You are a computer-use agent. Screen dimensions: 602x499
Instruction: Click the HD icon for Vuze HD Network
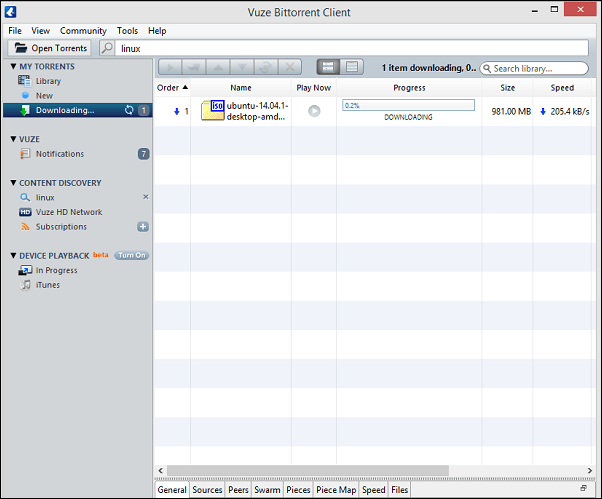[25, 212]
